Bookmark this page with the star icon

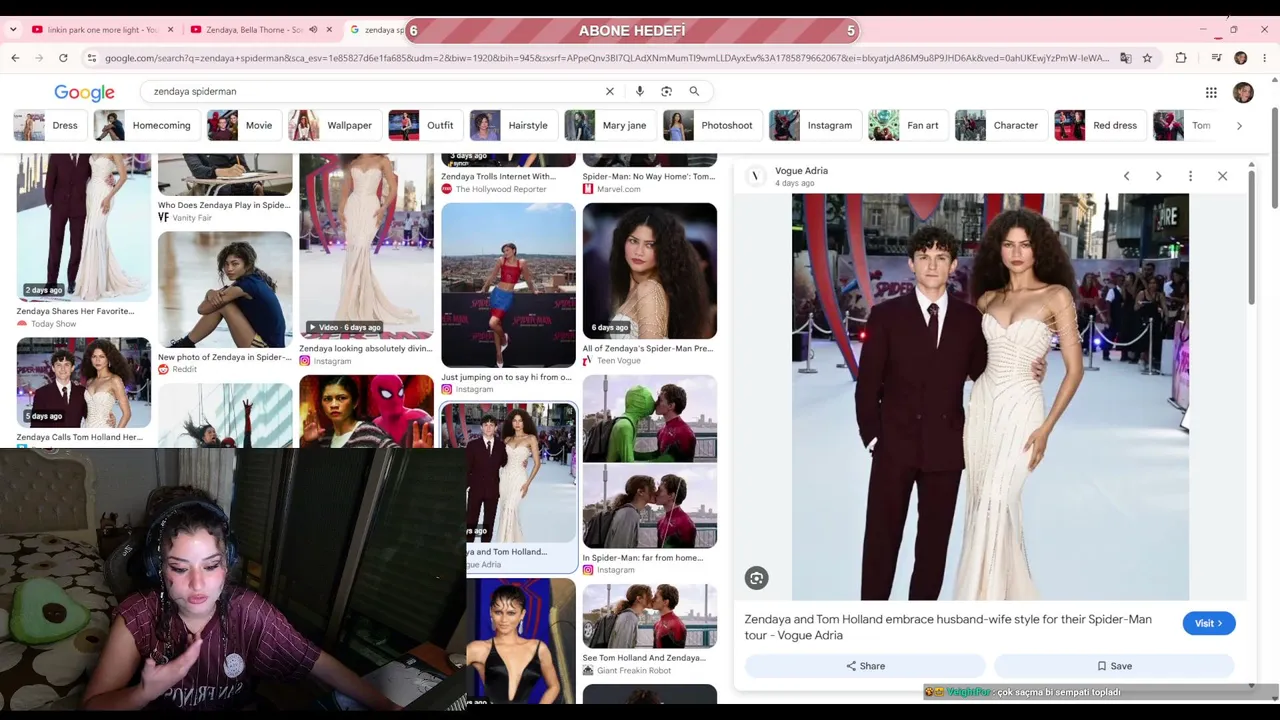pos(1147,58)
